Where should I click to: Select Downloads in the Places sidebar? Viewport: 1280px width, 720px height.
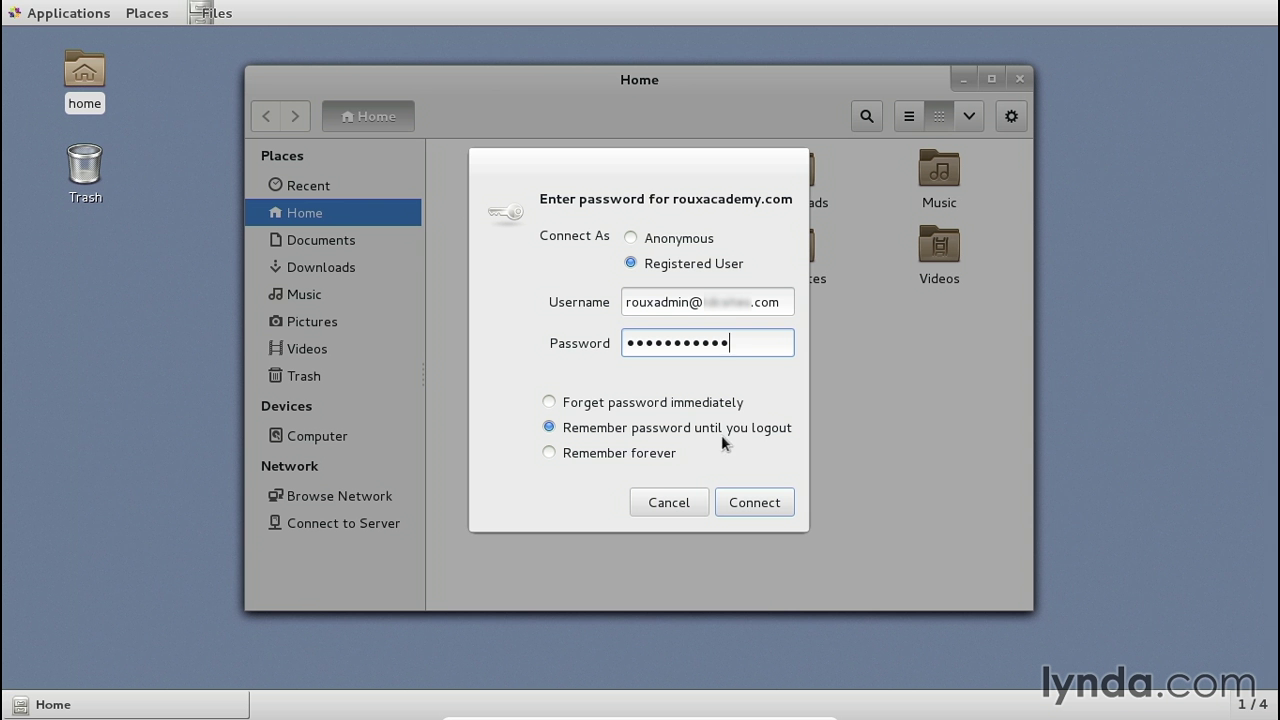pyautogui.click(x=320, y=267)
